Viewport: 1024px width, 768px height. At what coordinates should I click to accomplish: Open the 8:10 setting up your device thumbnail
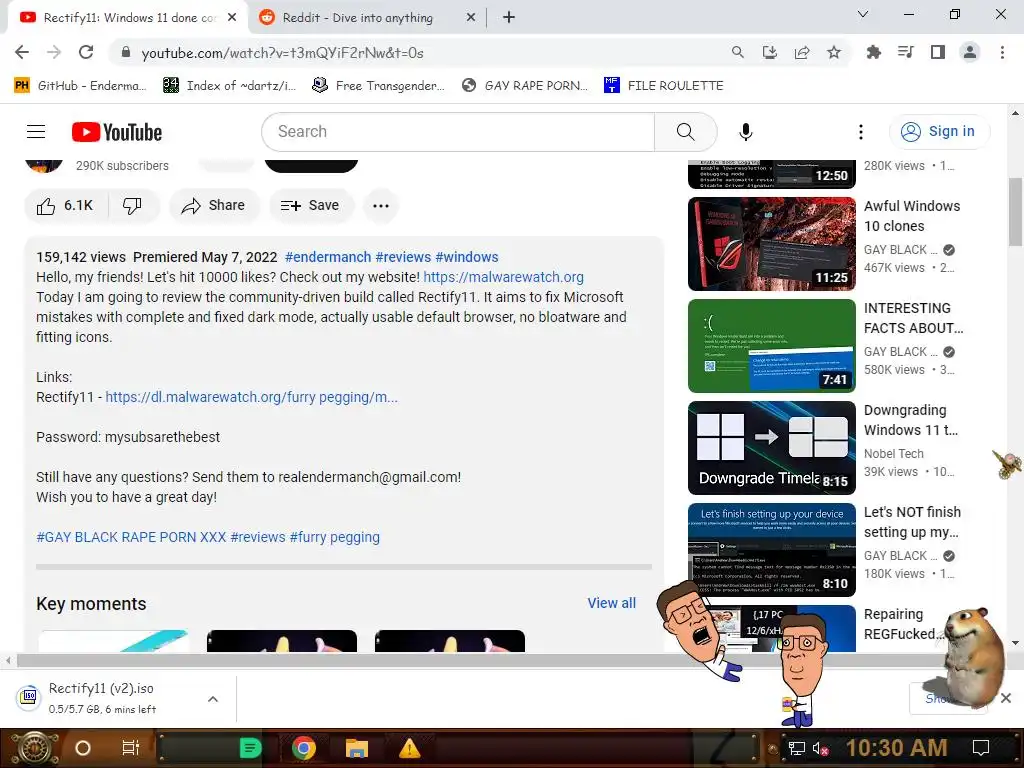coord(771,549)
